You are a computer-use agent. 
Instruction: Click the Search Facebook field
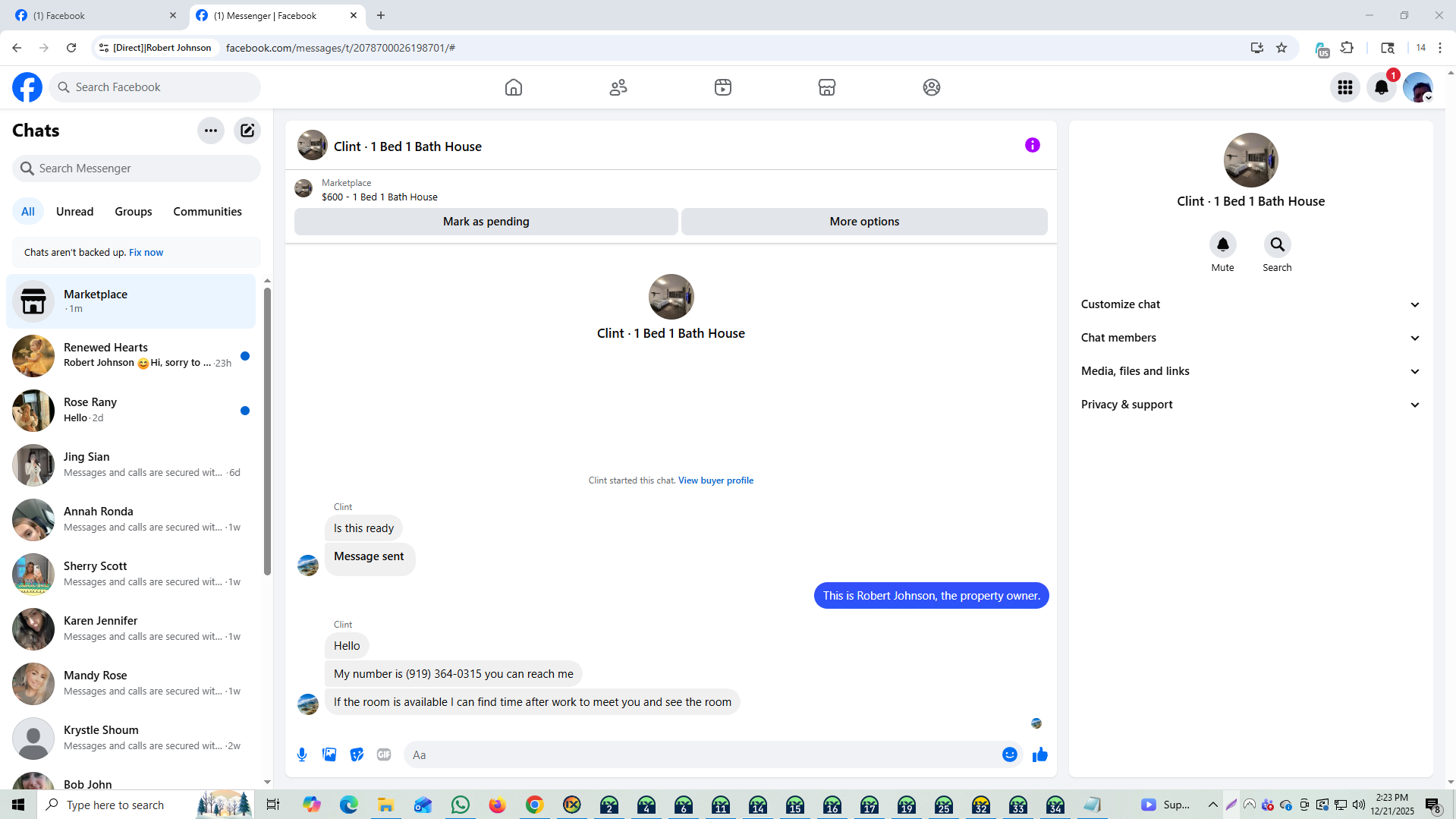[x=155, y=87]
